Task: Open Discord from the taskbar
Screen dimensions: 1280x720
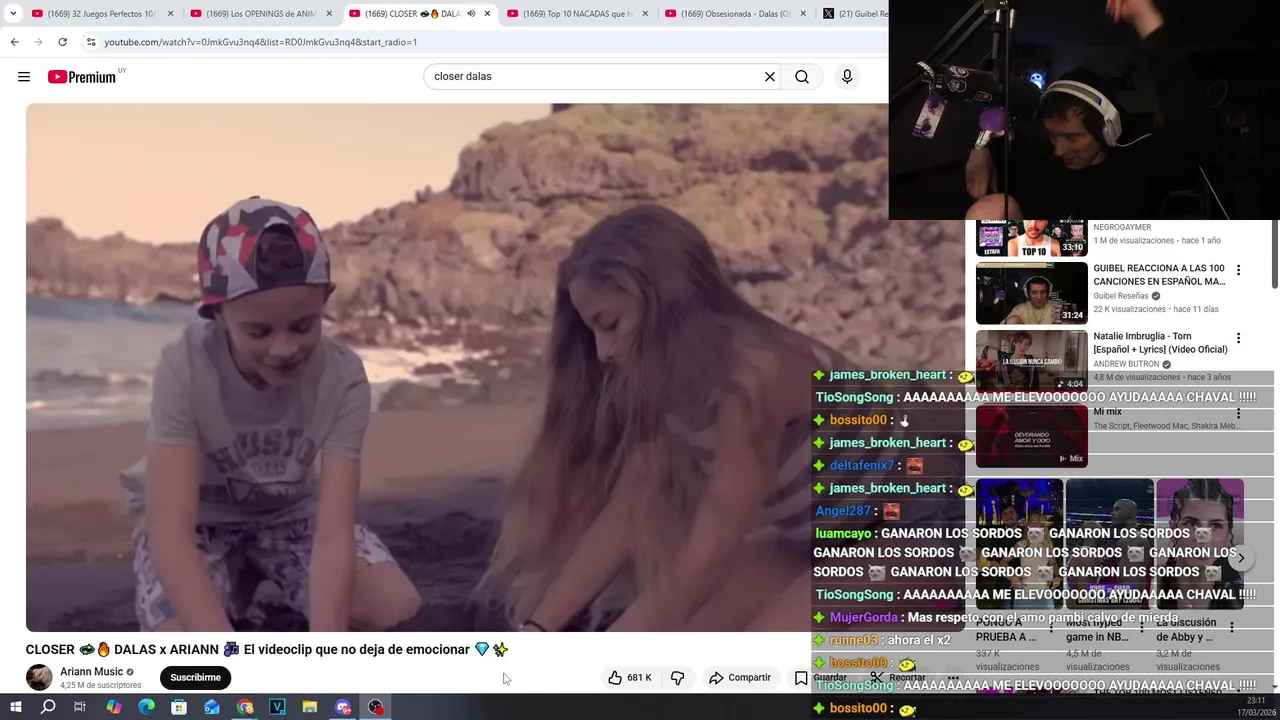Action: (x=343, y=707)
